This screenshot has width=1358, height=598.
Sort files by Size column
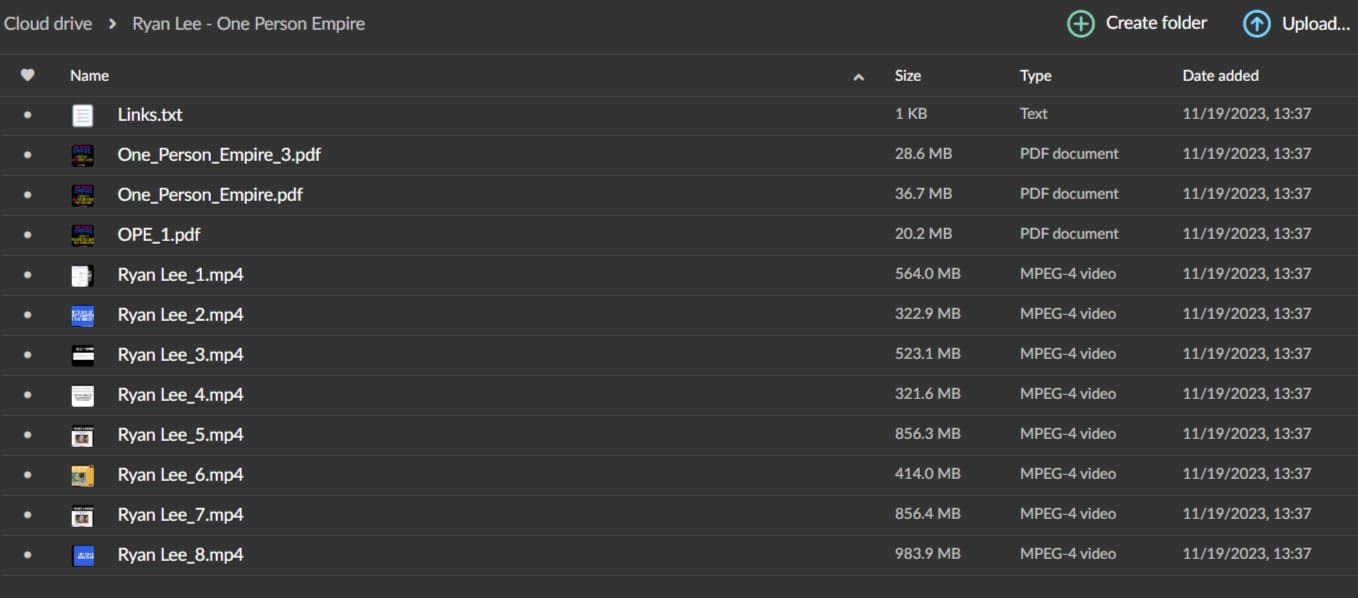[908, 75]
